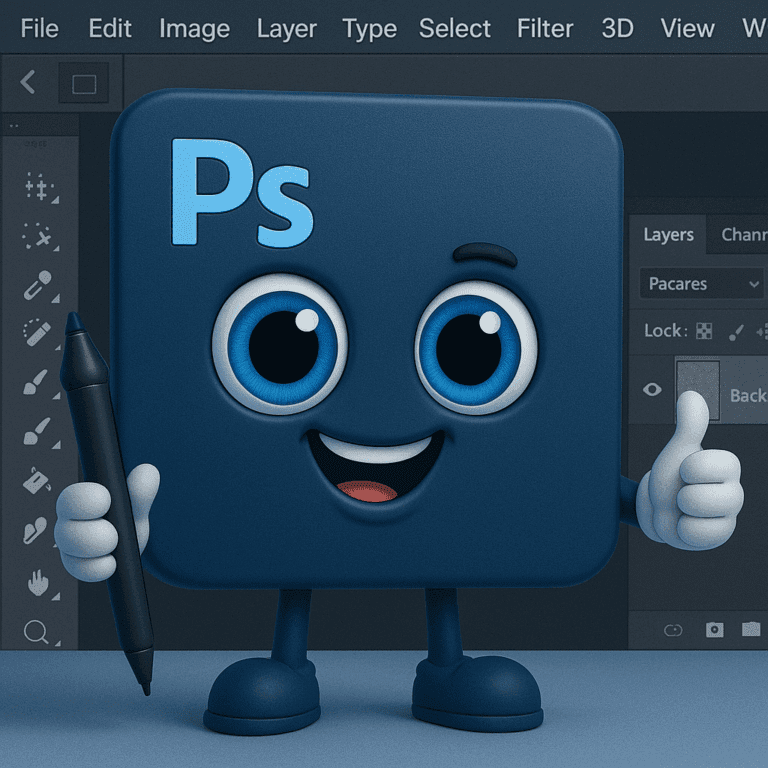Click the new group folder icon
The image size is (768, 768).
pos(752,630)
